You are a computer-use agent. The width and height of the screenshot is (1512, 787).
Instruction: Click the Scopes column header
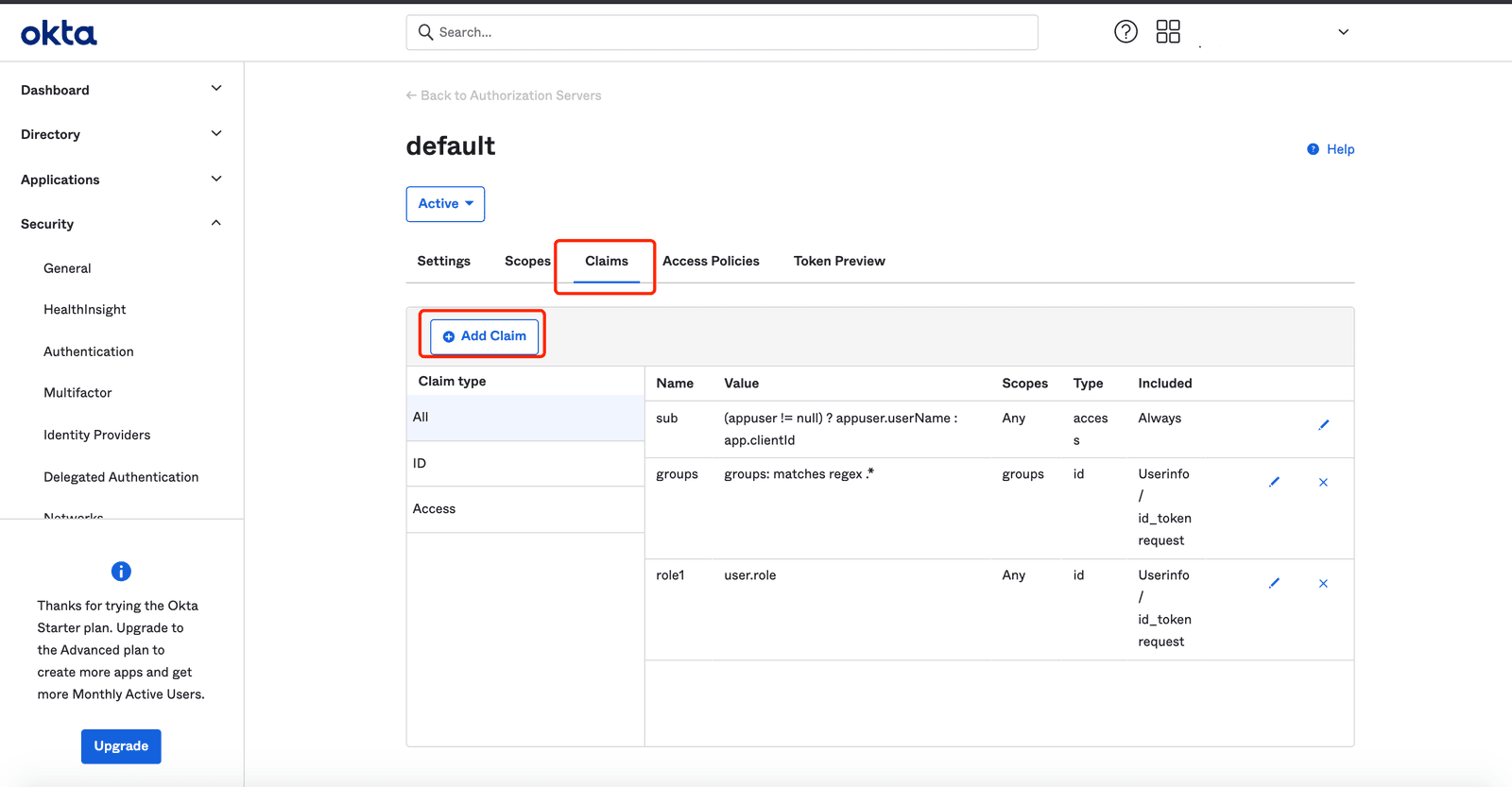click(1024, 384)
